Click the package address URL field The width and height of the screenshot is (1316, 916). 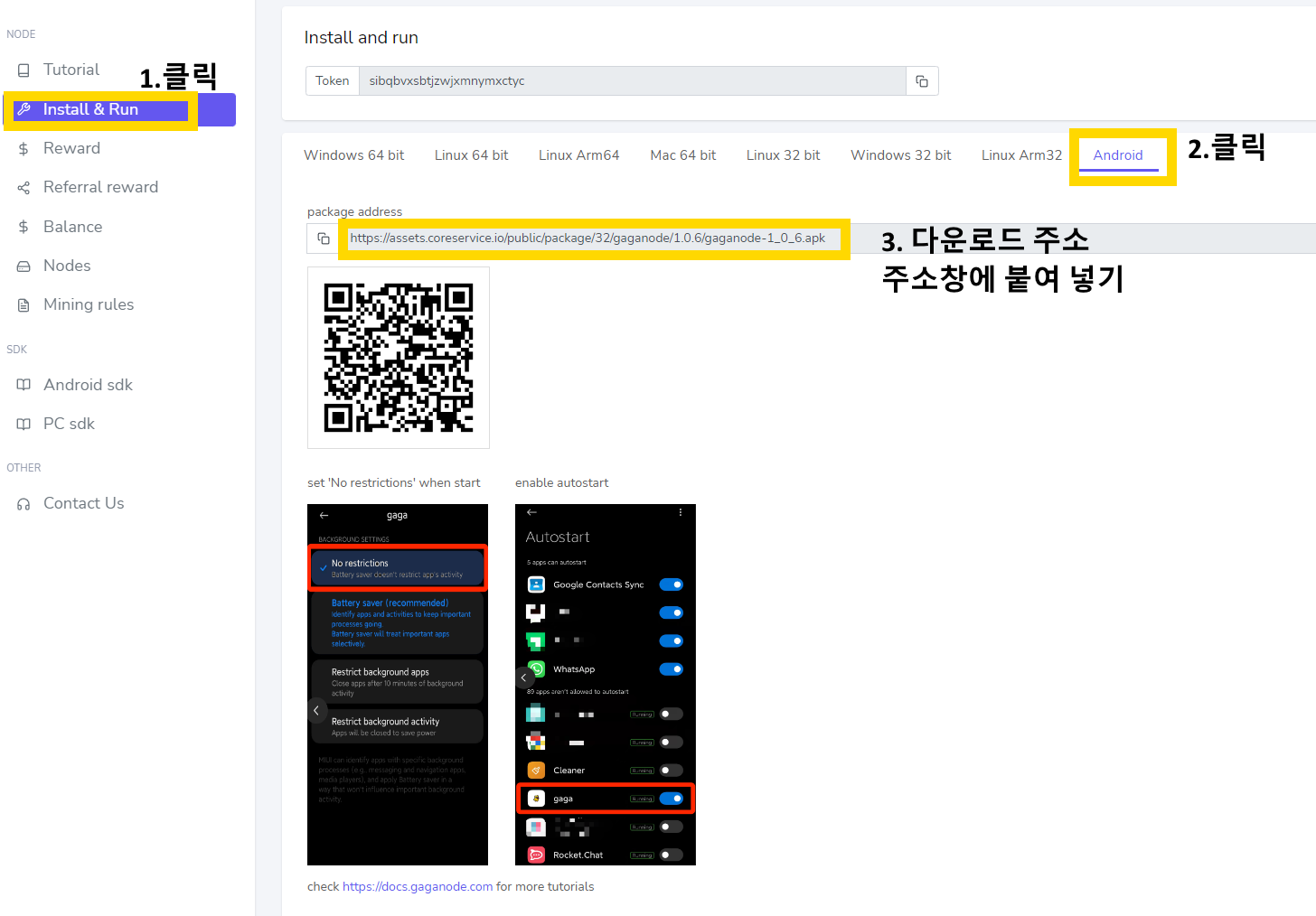pos(827,238)
